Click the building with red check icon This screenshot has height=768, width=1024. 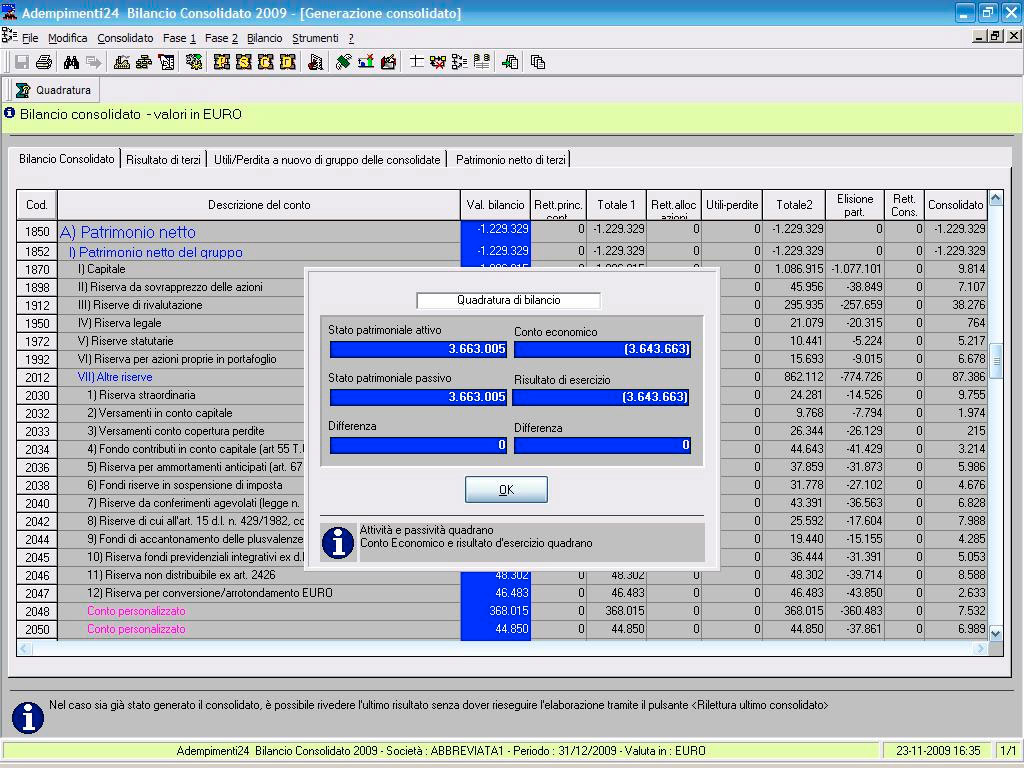pyautogui.click(x=315, y=62)
